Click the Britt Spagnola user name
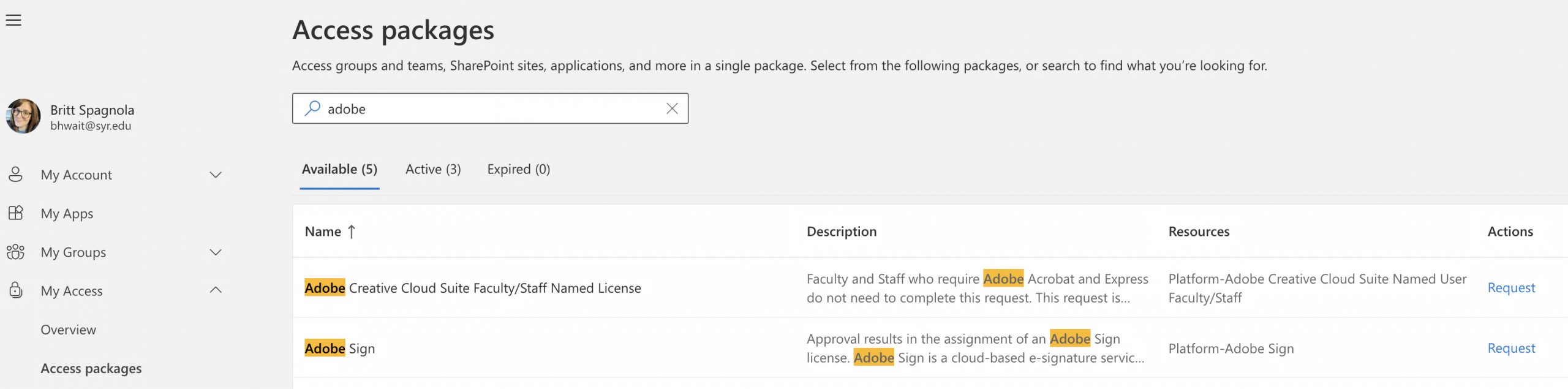 pyautogui.click(x=92, y=110)
